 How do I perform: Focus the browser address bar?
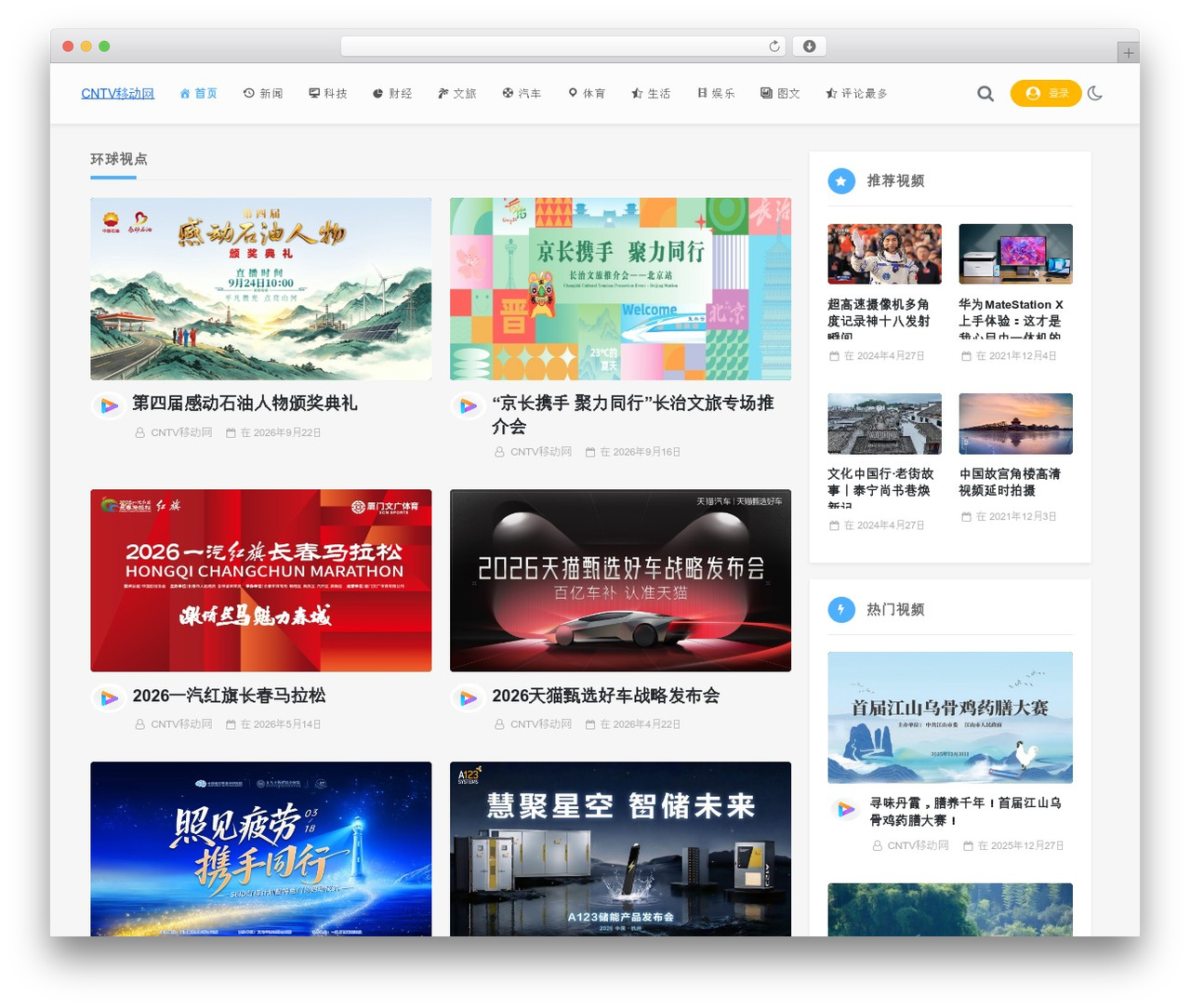pos(562,46)
